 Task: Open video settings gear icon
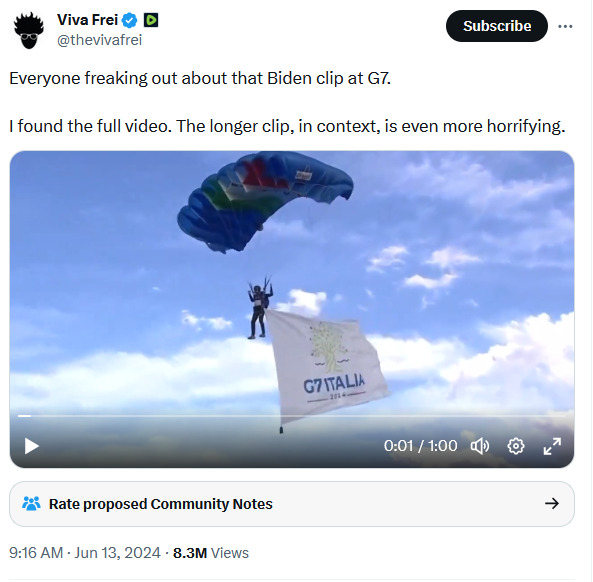(516, 446)
